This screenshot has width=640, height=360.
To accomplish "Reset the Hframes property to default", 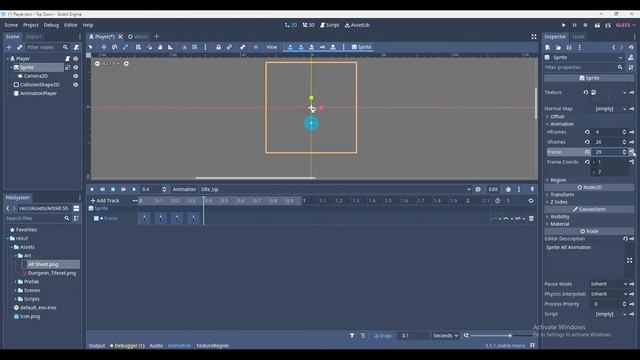I will tap(587, 132).
